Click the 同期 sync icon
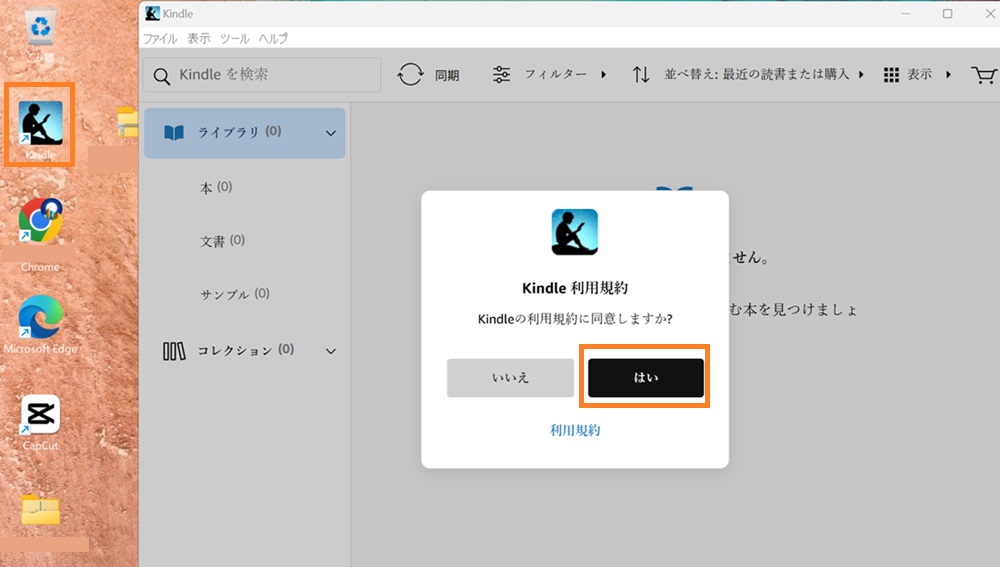This screenshot has height=567, width=1000. (410, 75)
